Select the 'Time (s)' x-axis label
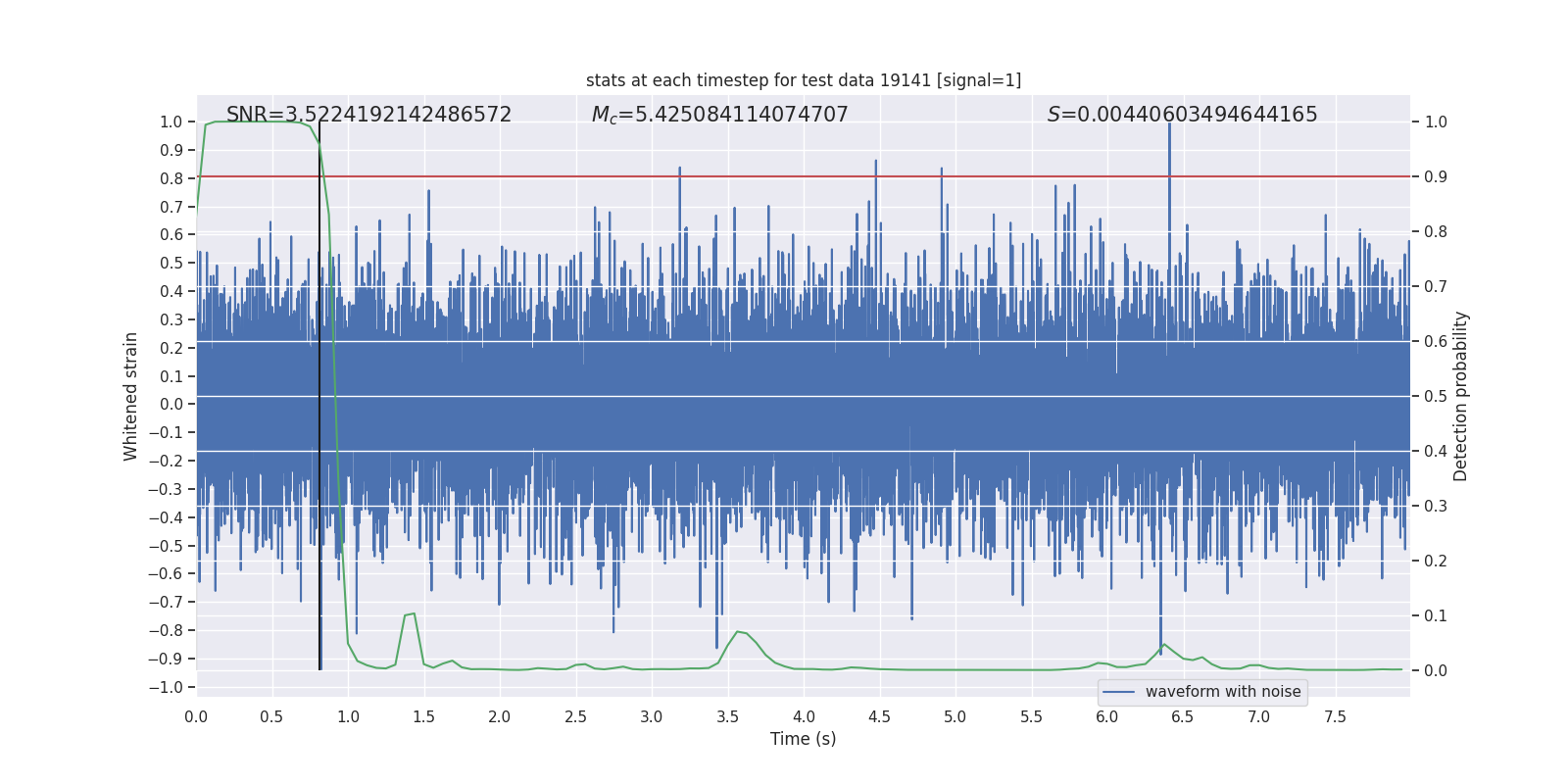The height and width of the screenshot is (784, 1568). pos(804,739)
